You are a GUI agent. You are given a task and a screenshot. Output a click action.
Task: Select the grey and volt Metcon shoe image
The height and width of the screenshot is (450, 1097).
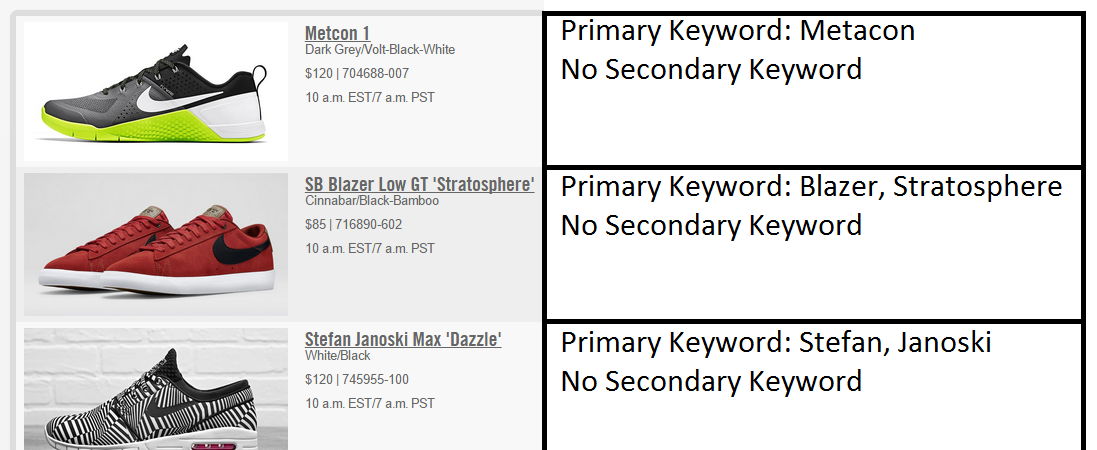click(x=156, y=92)
